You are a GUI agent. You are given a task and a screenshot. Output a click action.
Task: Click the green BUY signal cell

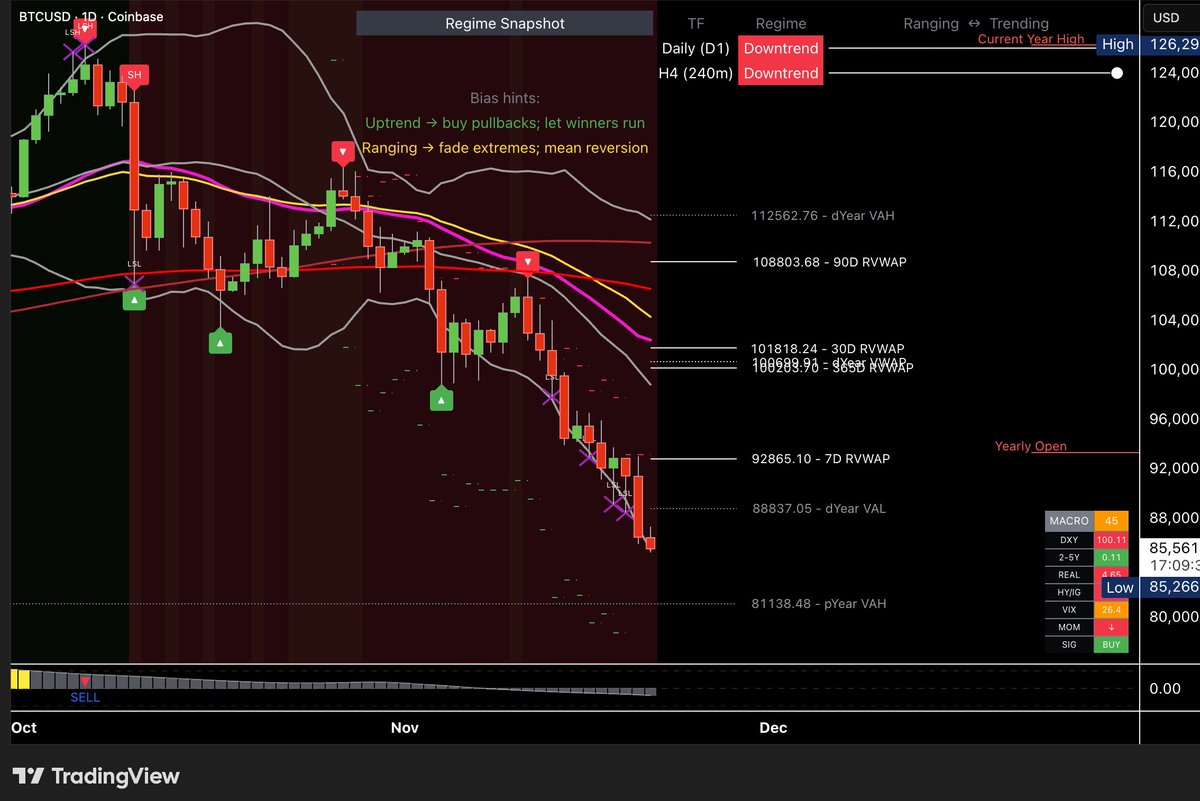tap(1111, 645)
